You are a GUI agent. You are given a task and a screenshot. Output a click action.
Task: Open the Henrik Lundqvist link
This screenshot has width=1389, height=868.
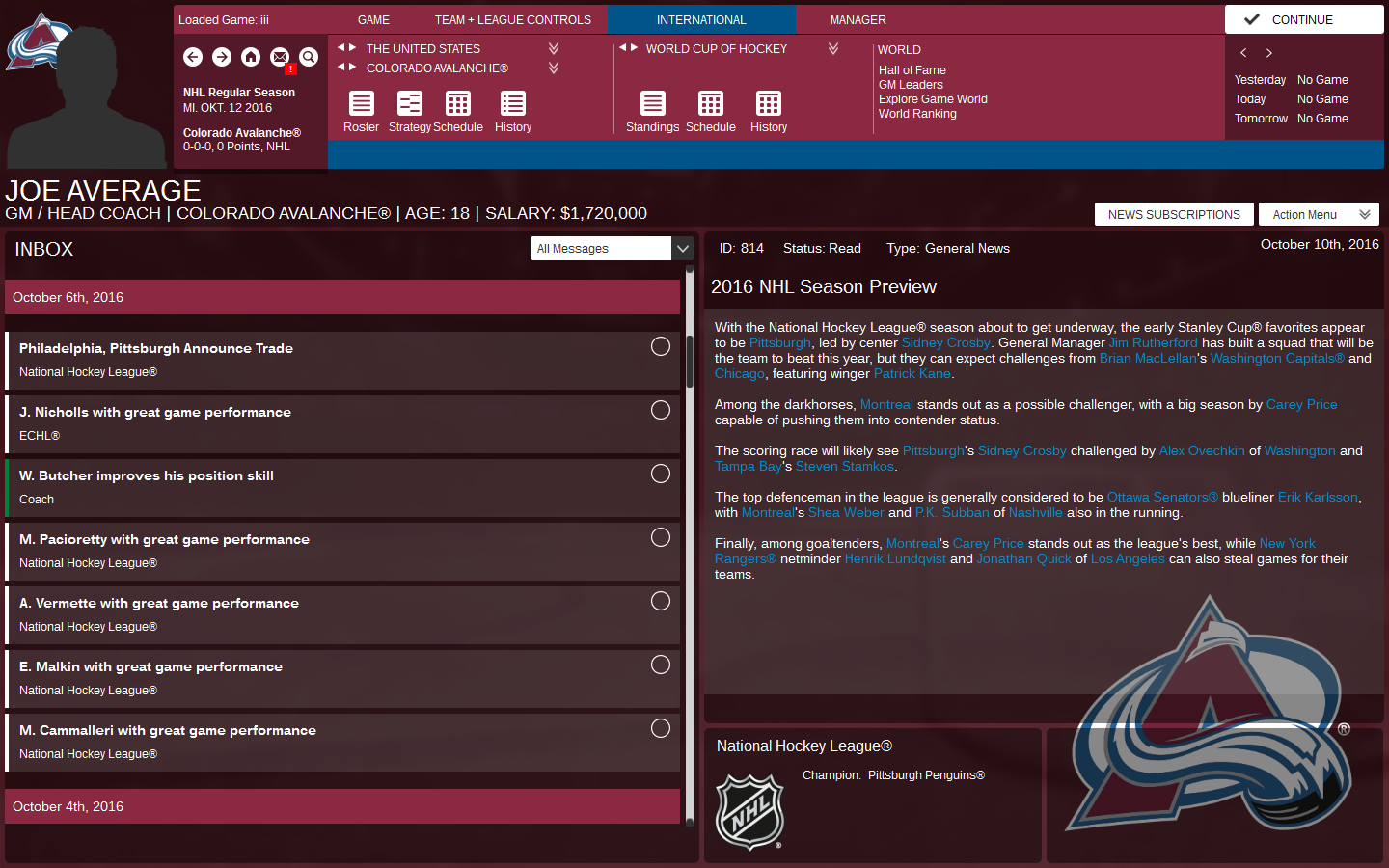(x=895, y=558)
